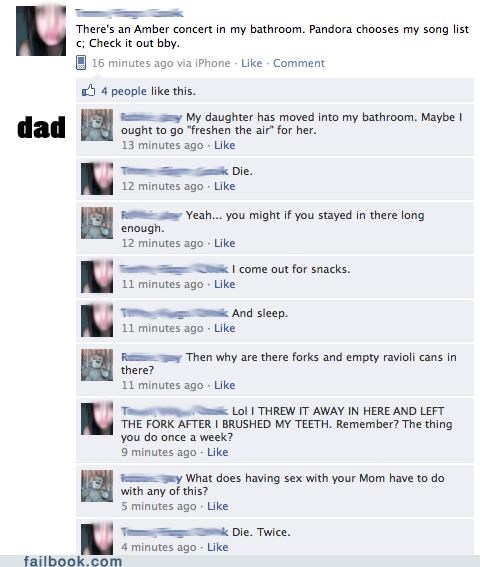Like the ravioli cans comment
Viewport: 480px width, 567px height.
point(225,385)
